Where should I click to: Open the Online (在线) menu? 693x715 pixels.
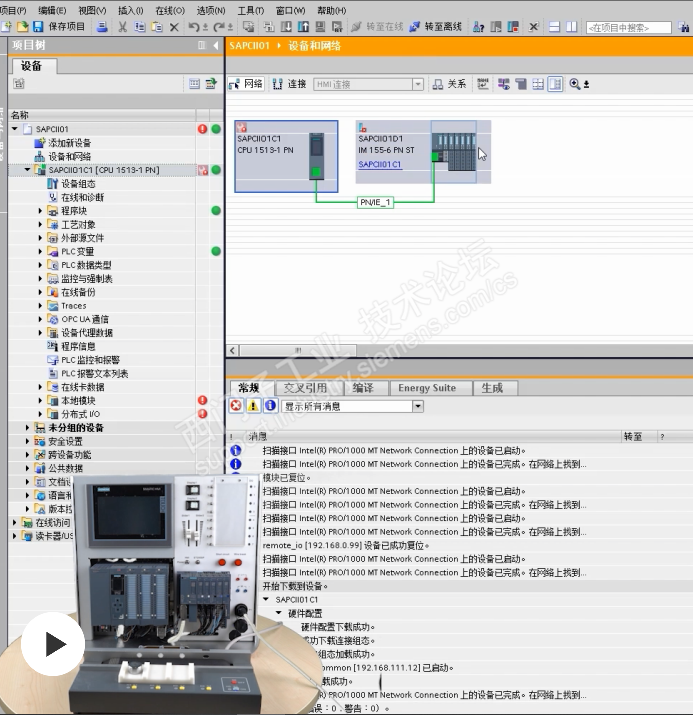click(x=170, y=10)
